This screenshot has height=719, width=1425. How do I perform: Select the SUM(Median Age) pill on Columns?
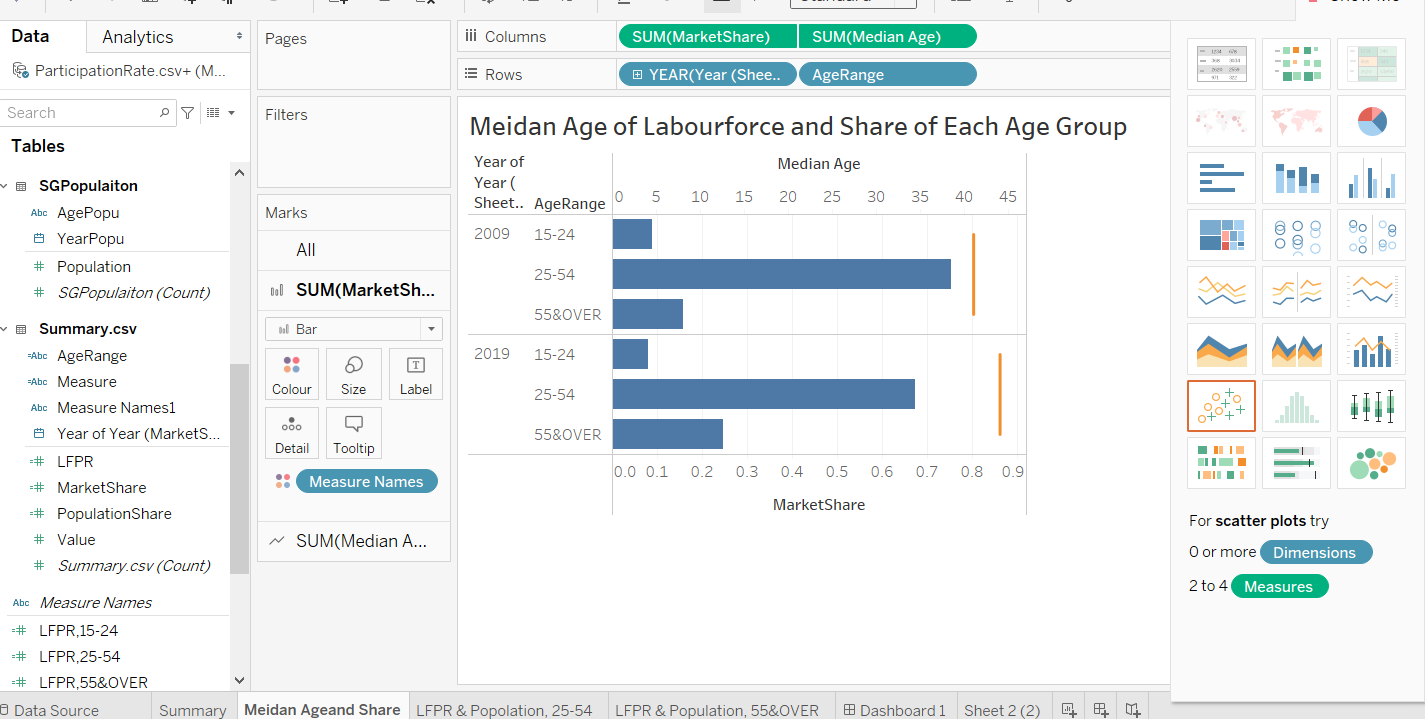point(887,37)
